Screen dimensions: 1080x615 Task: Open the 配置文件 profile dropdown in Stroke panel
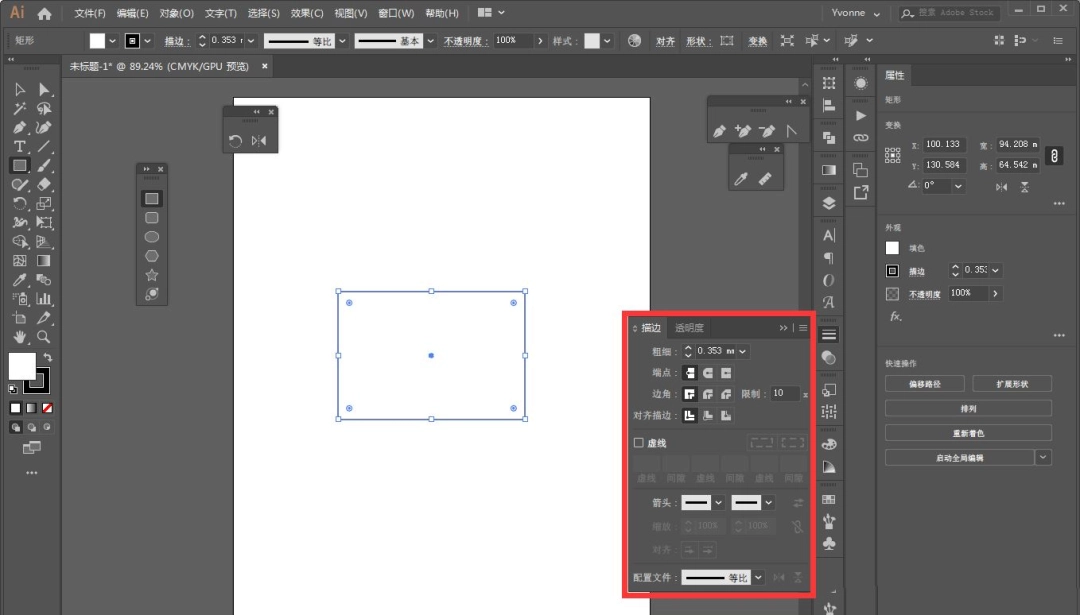pos(758,577)
